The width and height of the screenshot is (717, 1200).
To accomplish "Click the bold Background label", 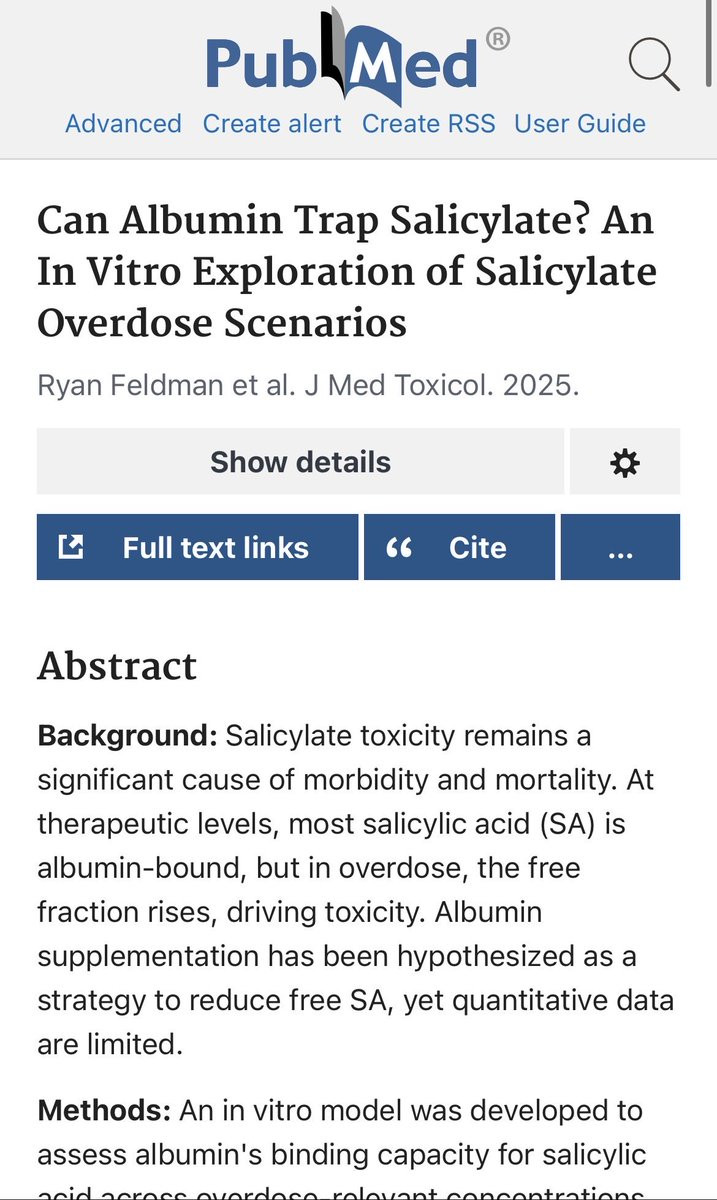I will coord(127,736).
